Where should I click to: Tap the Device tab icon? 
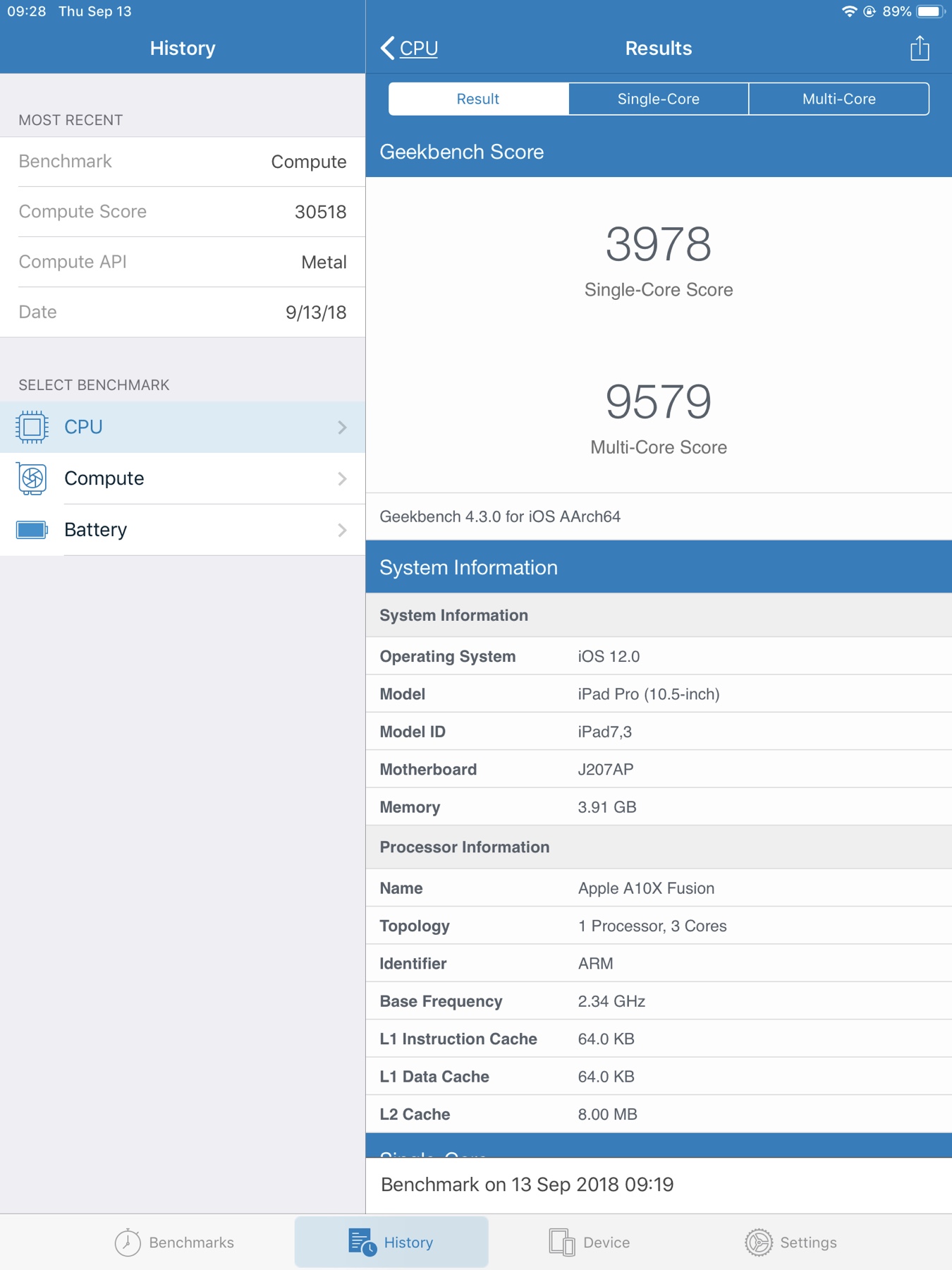pos(562,1242)
